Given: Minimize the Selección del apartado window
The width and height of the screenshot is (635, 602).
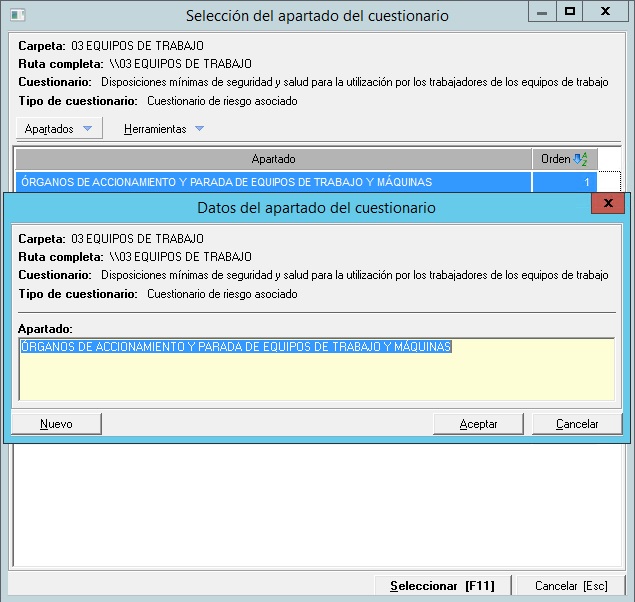Looking at the screenshot, I should pos(540,12).
